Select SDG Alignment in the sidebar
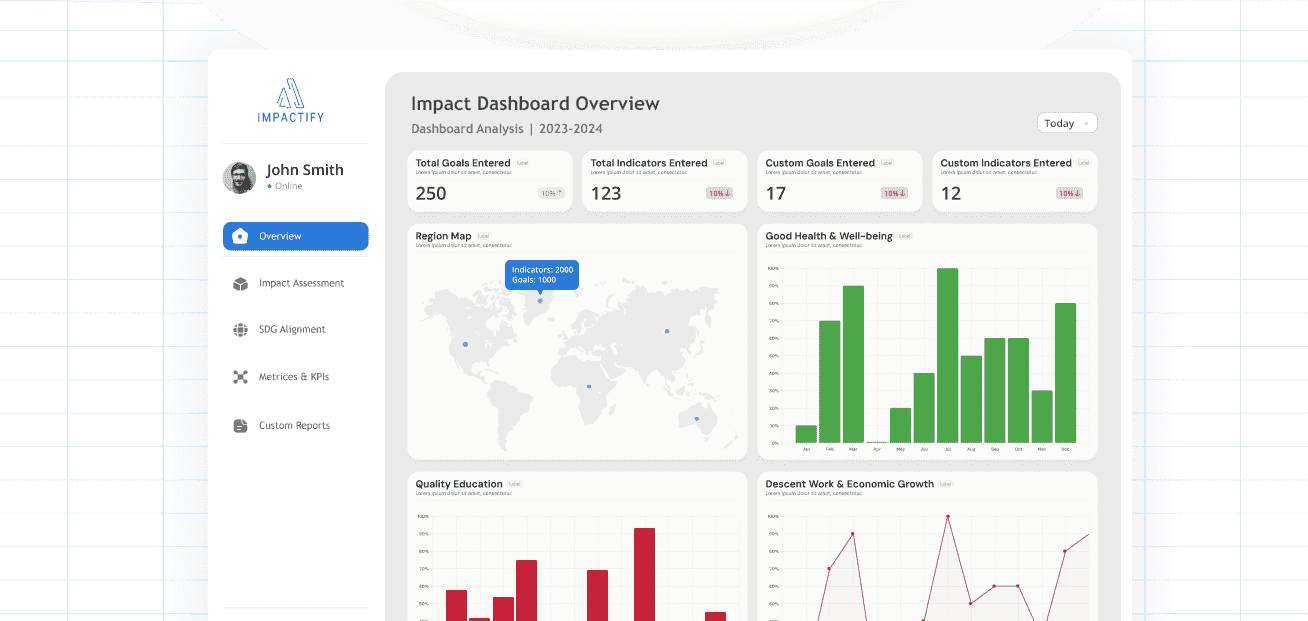The height and width of the screenshot is (621, 1308). pyautogui.click(x=292, y=330)
